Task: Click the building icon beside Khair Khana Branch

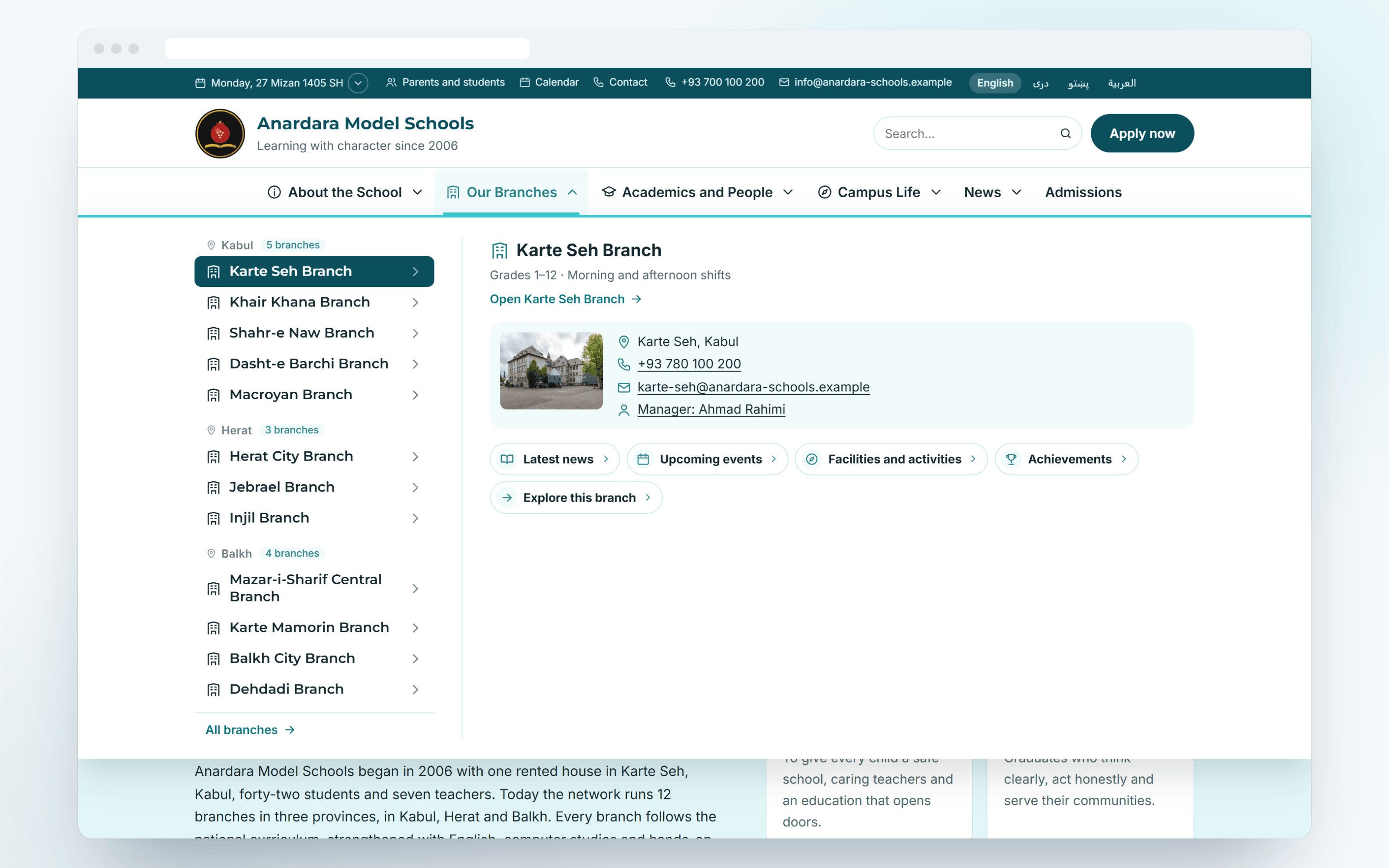Action: pos(214,302)
